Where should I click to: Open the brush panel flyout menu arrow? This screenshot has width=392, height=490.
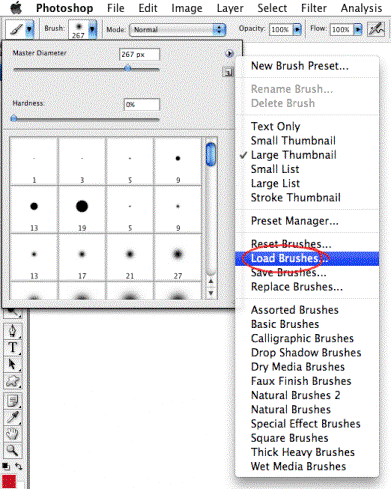click(x=229, y=53)
